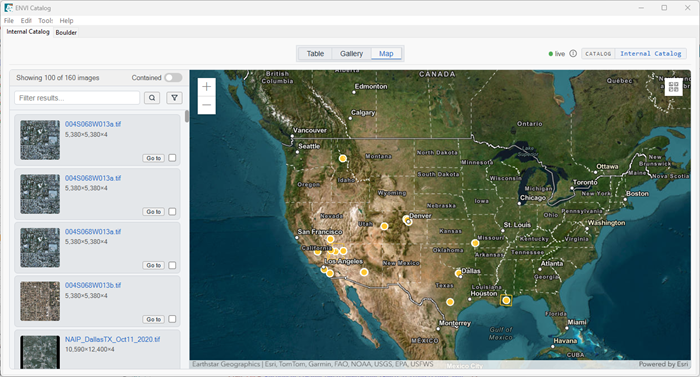Viewport: 700px width, 377px height.
Task: Open the File menu
Action: (8, 21)
